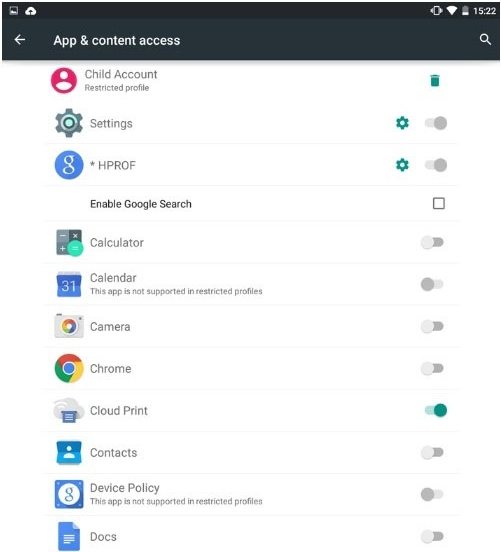Check the Enable Google Search box
The image size is (501, 552).
[x=438, y=203]
